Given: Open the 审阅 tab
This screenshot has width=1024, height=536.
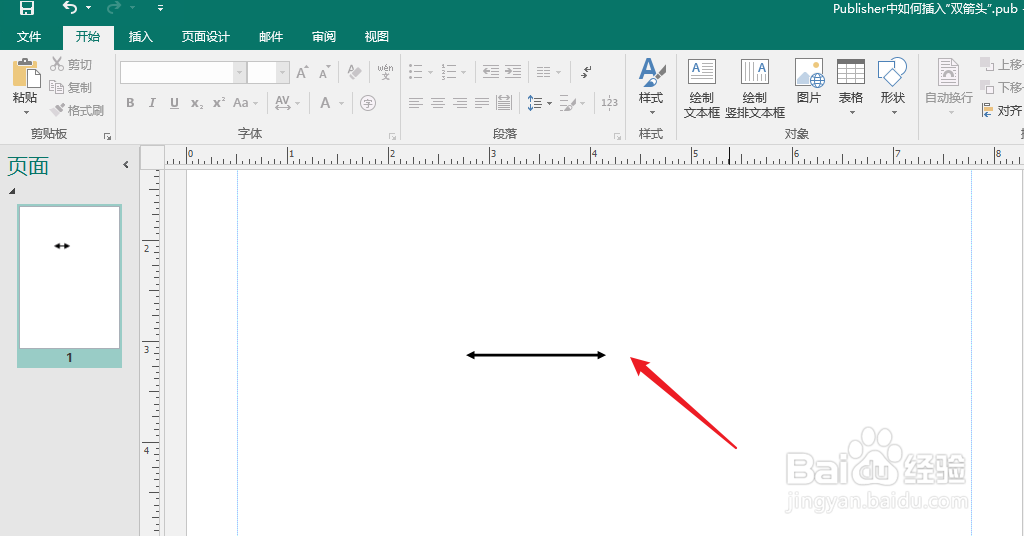Looking at the screenshot, I should pyautogui.click(x=324, y=37).
